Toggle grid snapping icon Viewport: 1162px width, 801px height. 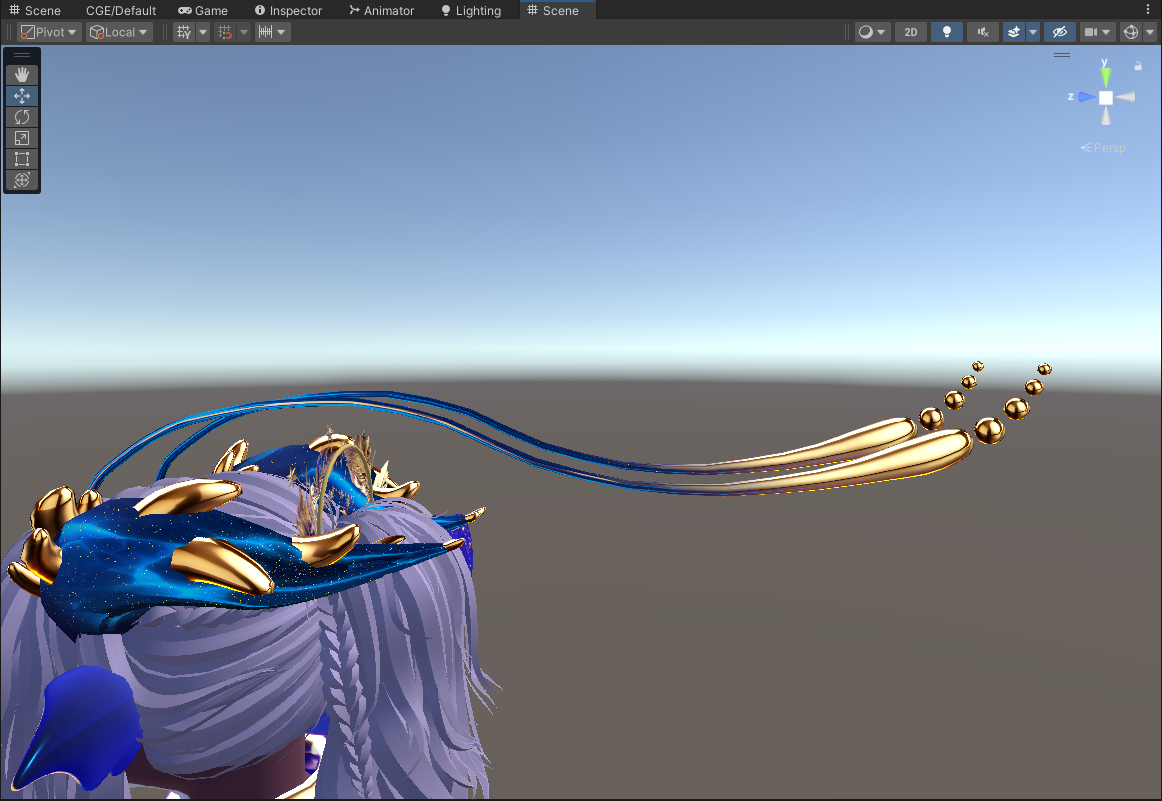coord(225,32)
